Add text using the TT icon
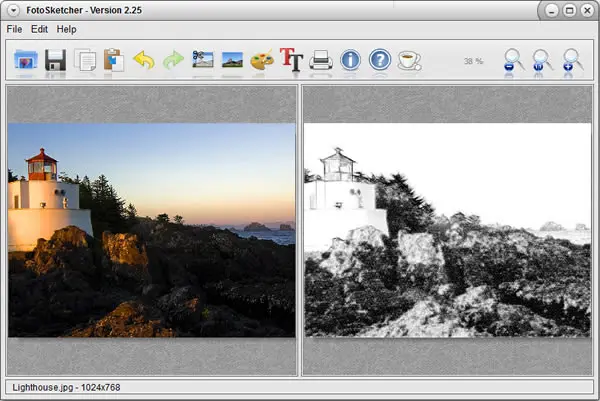The width and height of the screenshot is (600, 401). tap(292, 59)
